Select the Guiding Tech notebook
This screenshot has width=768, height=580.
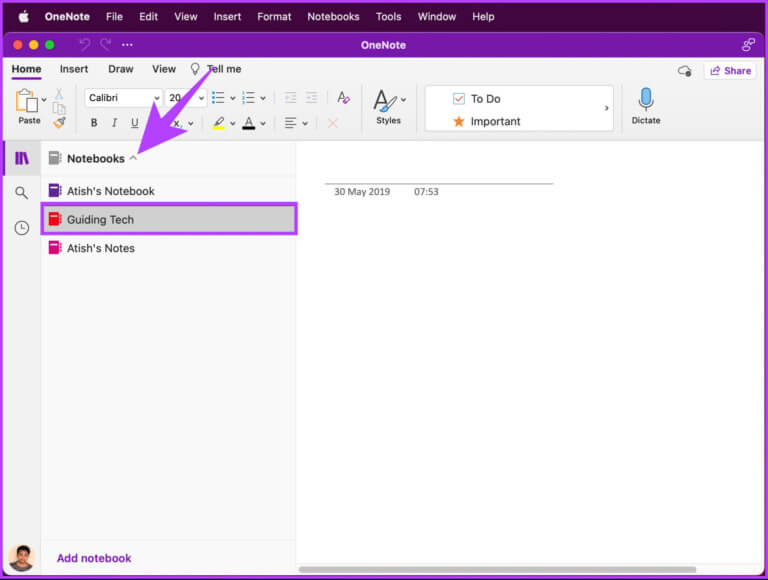click(x=169, y=219)
